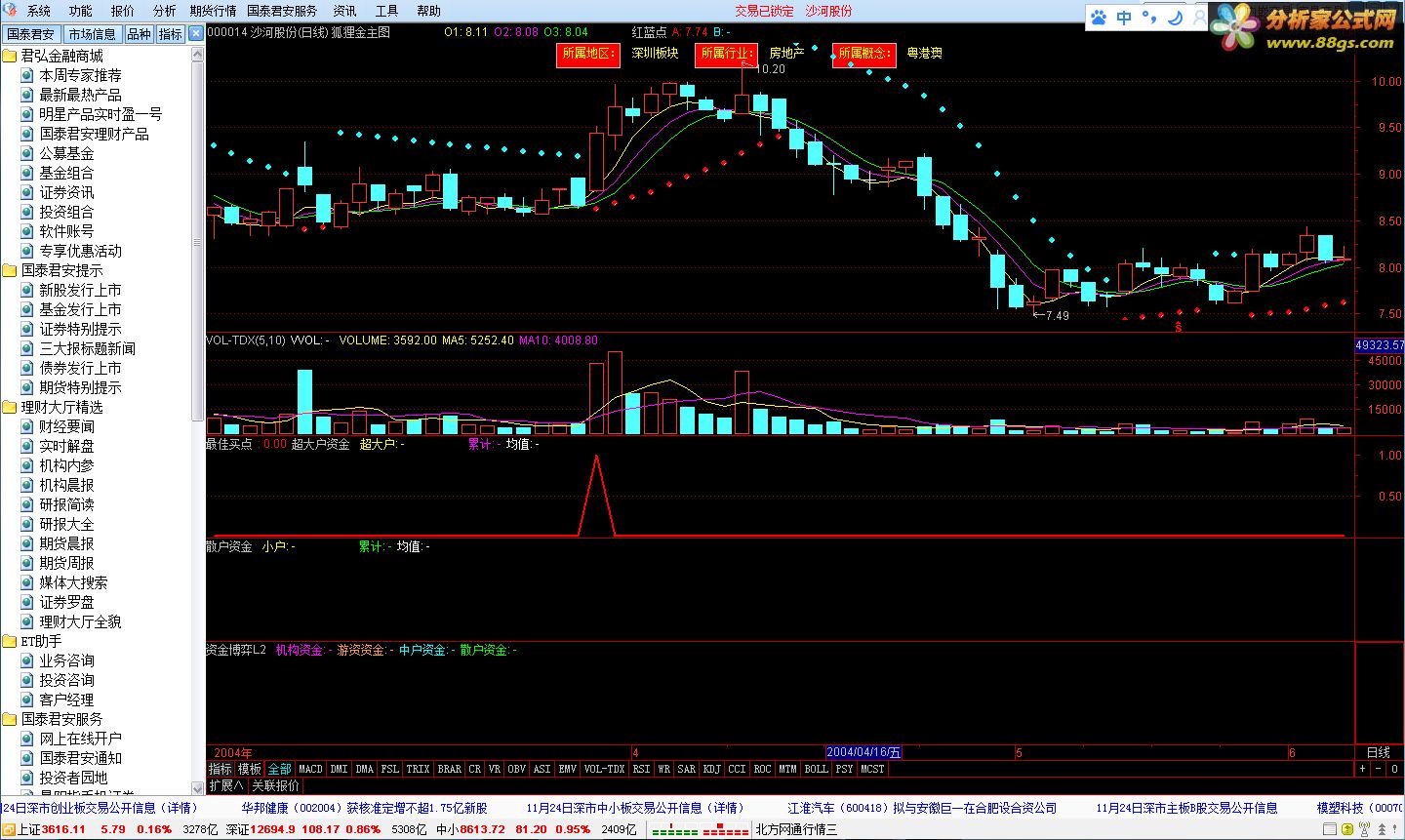
Task: Click the 北方网通行情三 server status
Action: pos(796,829)
